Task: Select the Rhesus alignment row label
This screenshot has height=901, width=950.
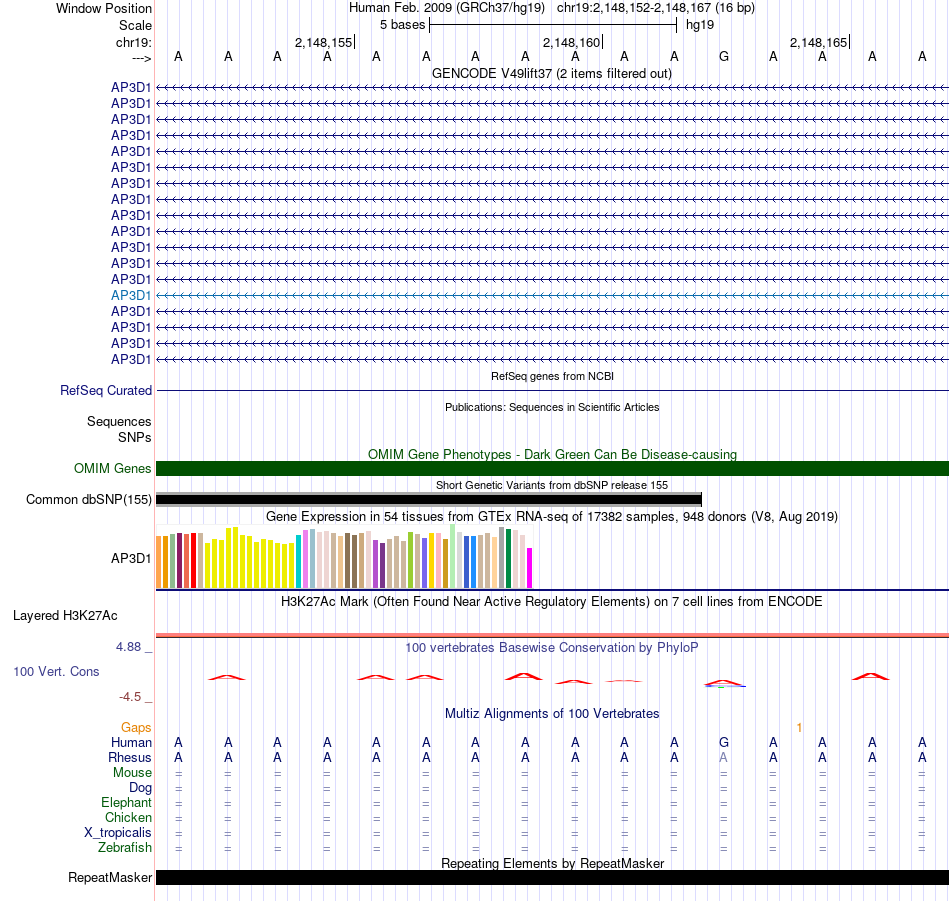Action: (130, 757)
